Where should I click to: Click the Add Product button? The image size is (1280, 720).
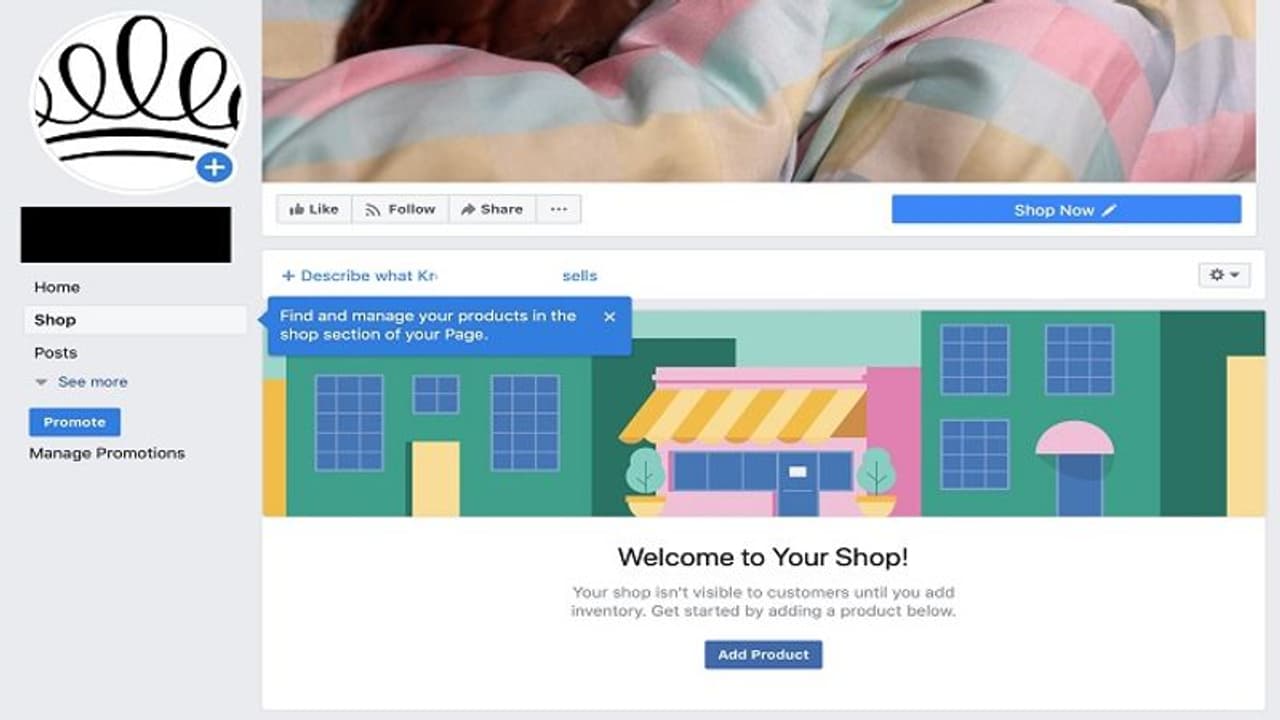[x=763, y=655]
